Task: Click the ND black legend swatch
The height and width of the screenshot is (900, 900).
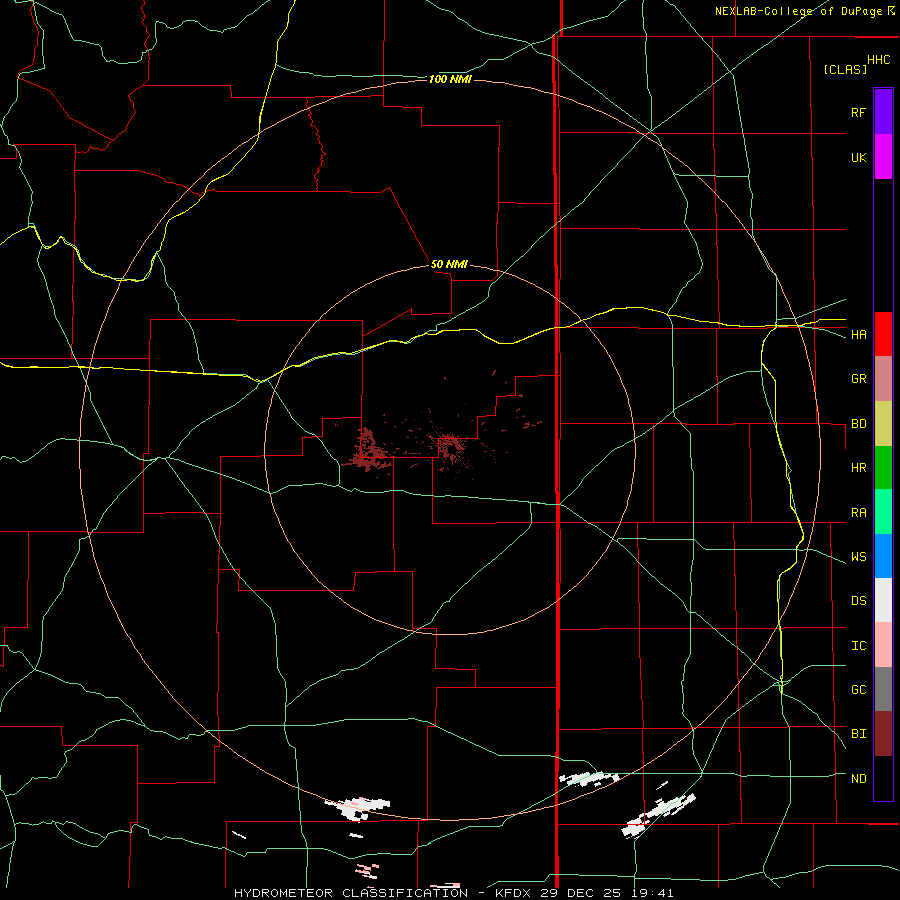Action: click(883, 778)
